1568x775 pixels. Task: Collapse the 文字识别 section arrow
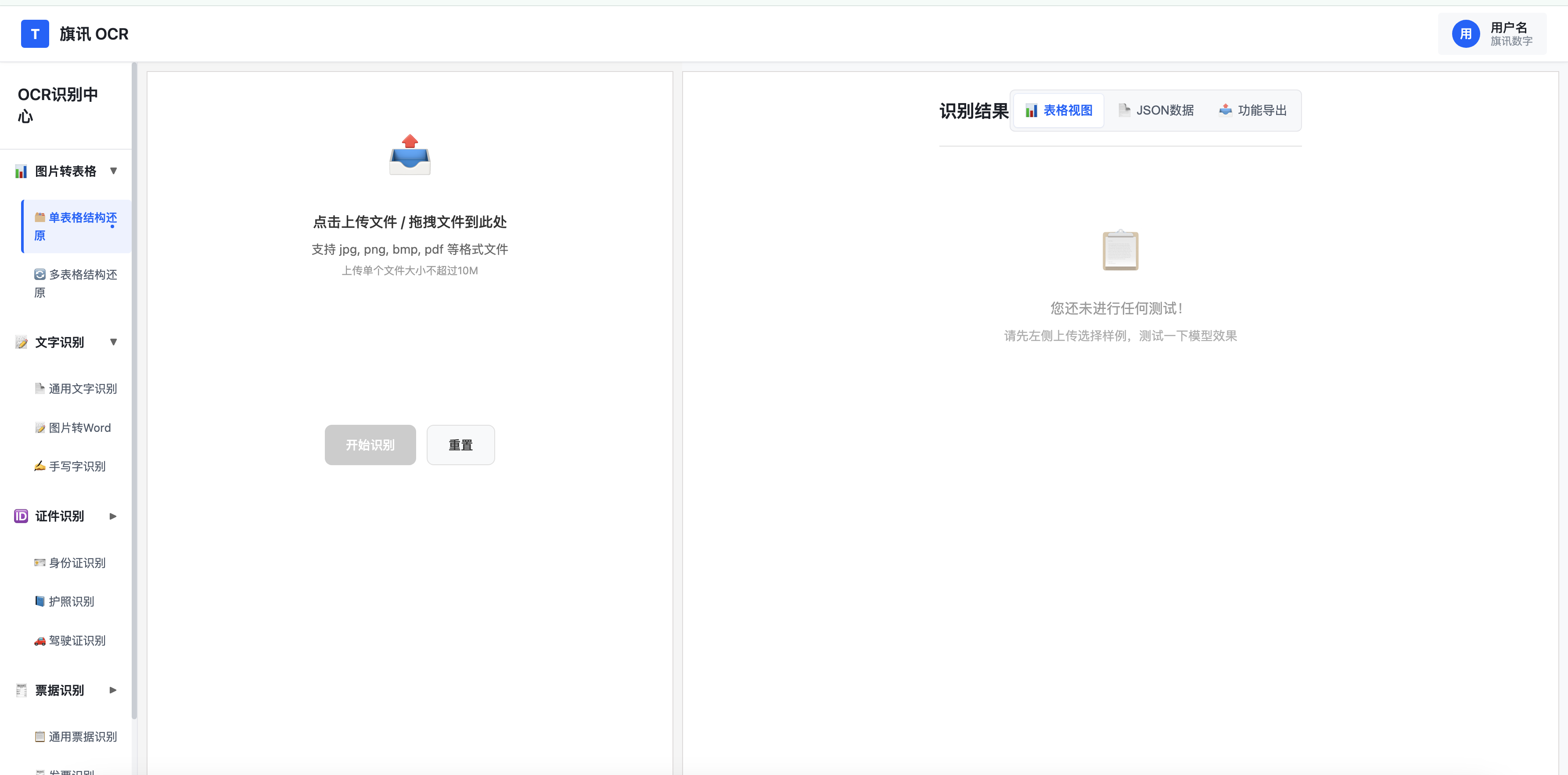[x=113, y=342]
